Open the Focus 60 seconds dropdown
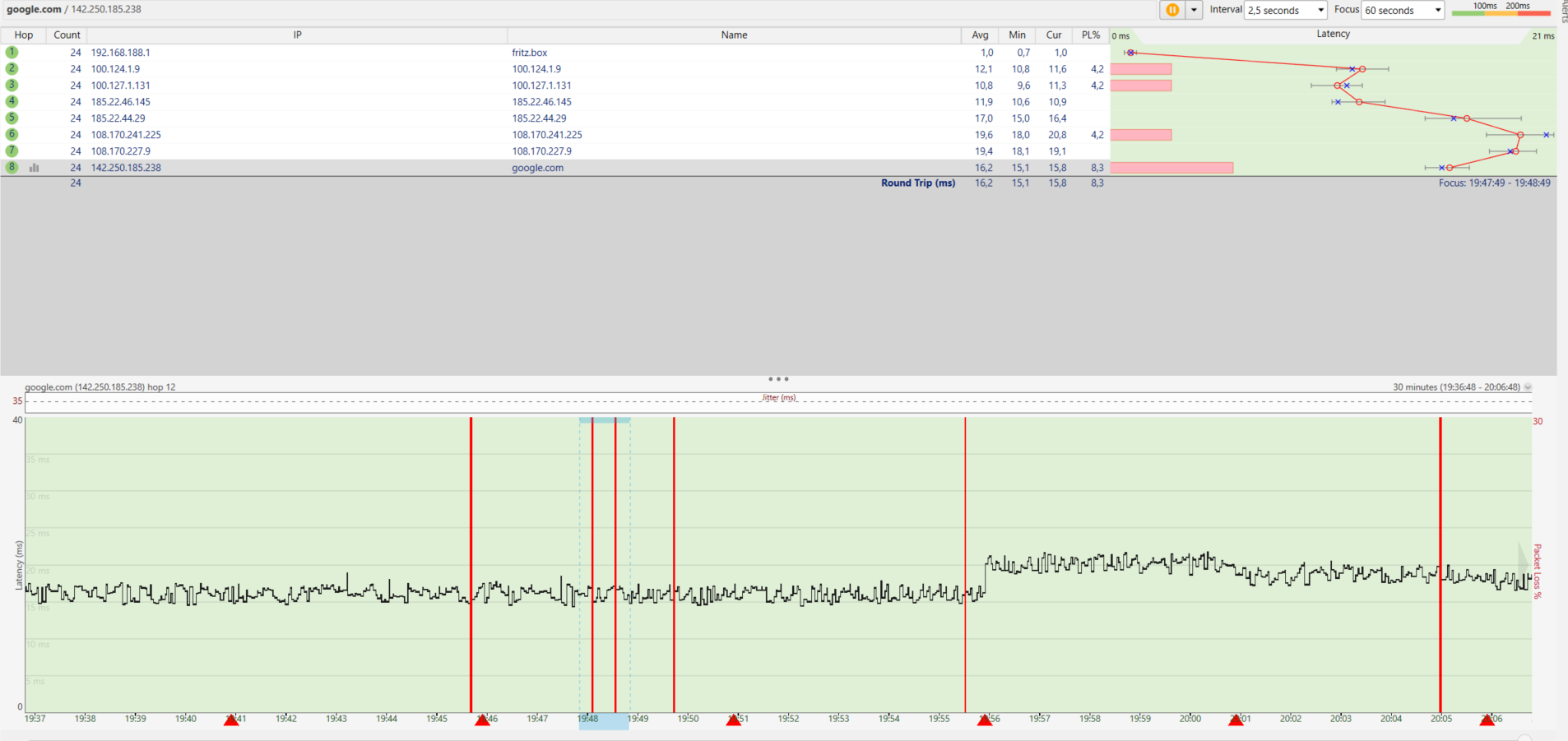Viewport: 1568px width, 741px height. [1403, 10]
